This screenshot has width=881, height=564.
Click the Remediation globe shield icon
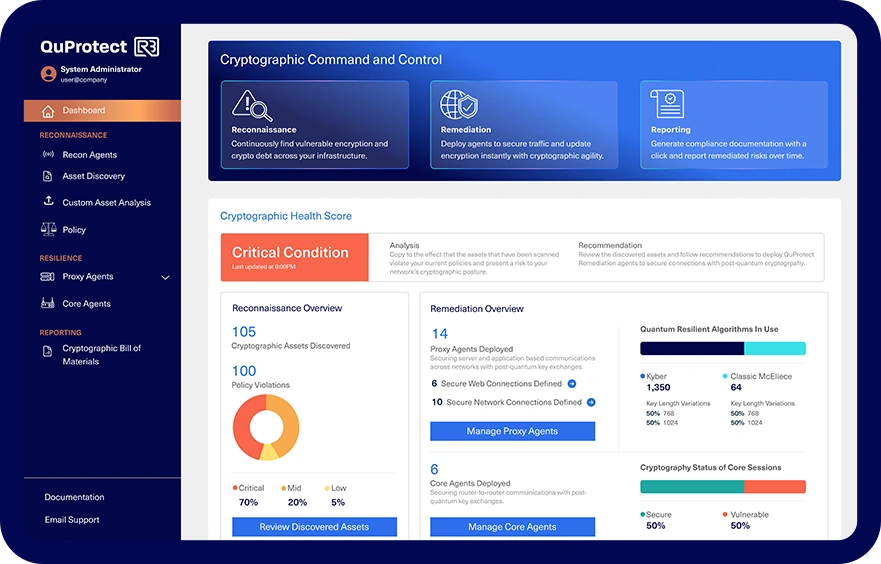click(x=458, y=104)
